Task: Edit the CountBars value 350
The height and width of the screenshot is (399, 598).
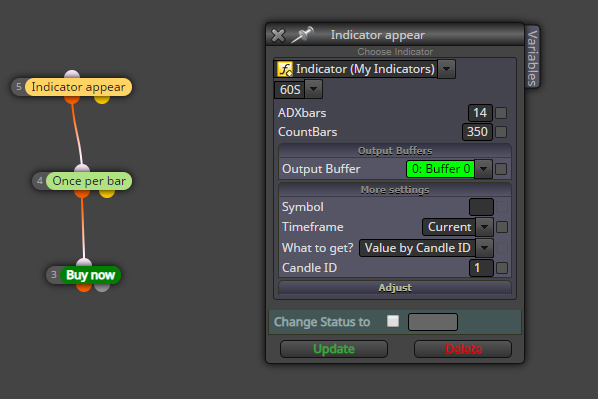Action: [477, 132]
